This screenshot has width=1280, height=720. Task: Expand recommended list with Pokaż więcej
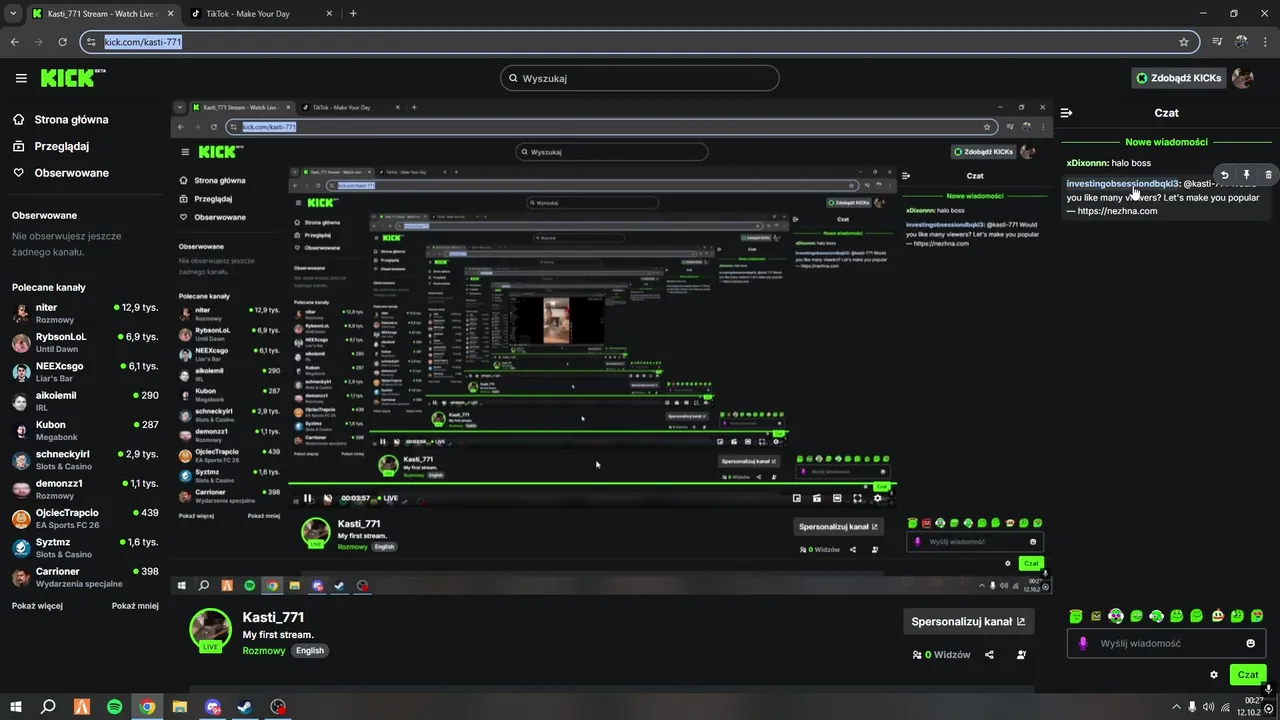[x=37, y=605]
